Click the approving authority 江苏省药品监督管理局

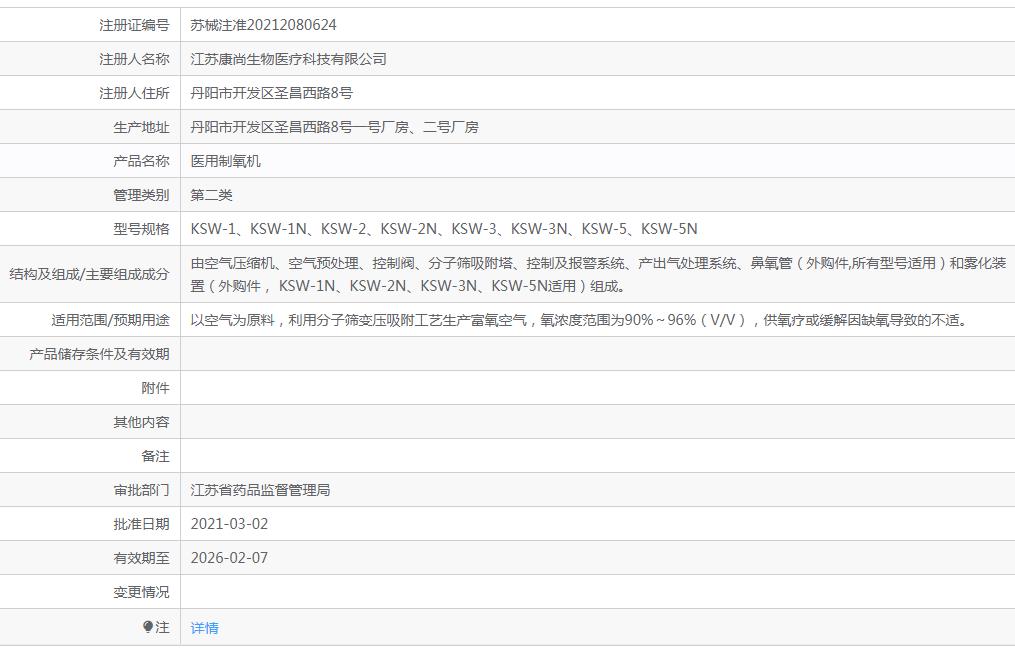click(260, 490)
